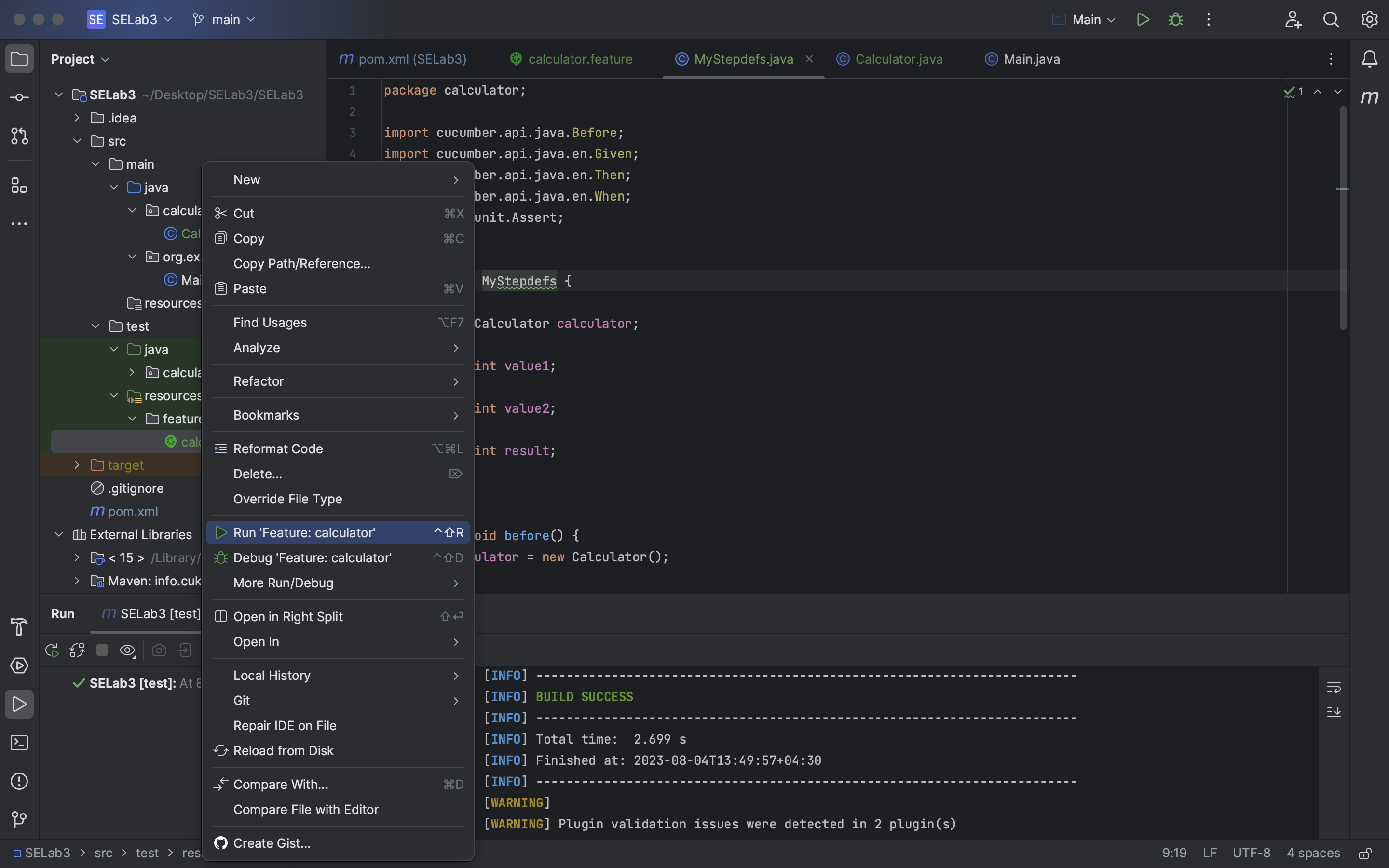Open notifications with the bell icon
This screenshot has width=1389, height=868.
coord(1370,58)
